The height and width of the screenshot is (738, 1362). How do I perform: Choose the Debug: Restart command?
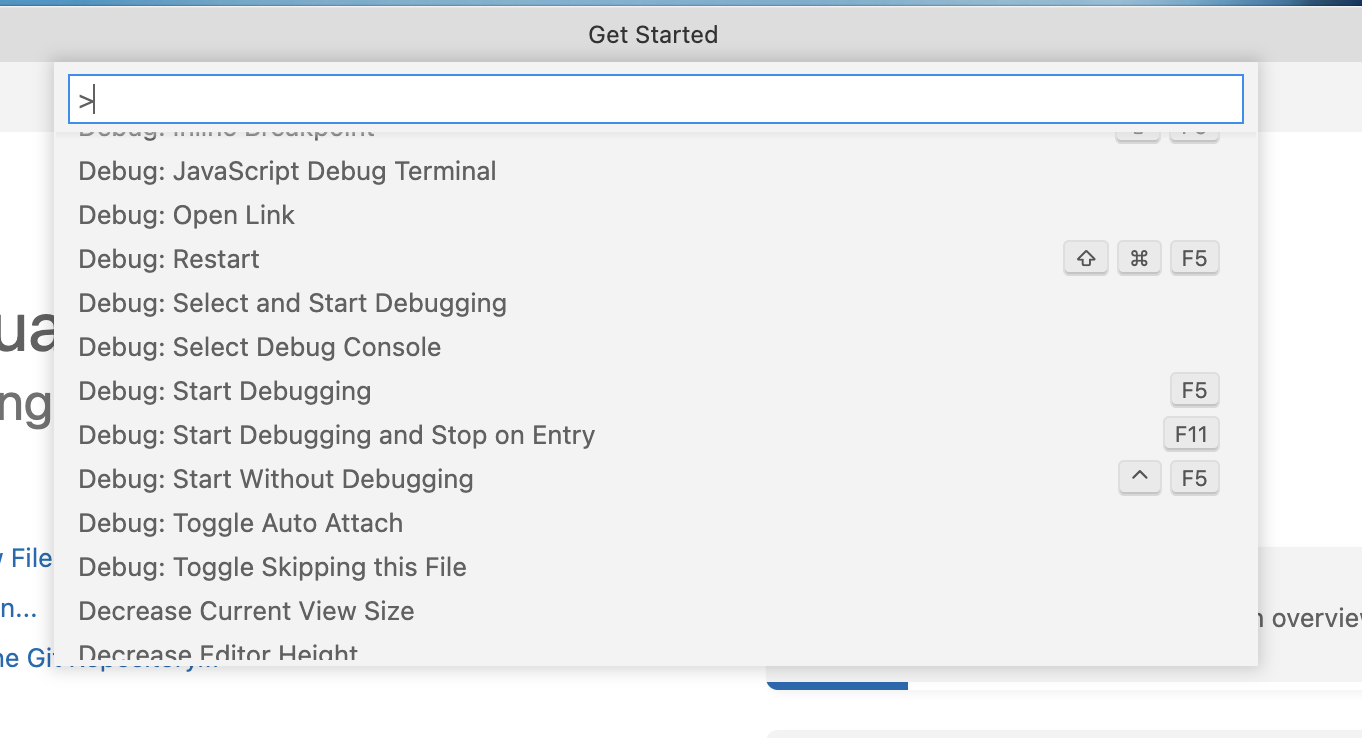pyautogui.click(x=656, y=259)
